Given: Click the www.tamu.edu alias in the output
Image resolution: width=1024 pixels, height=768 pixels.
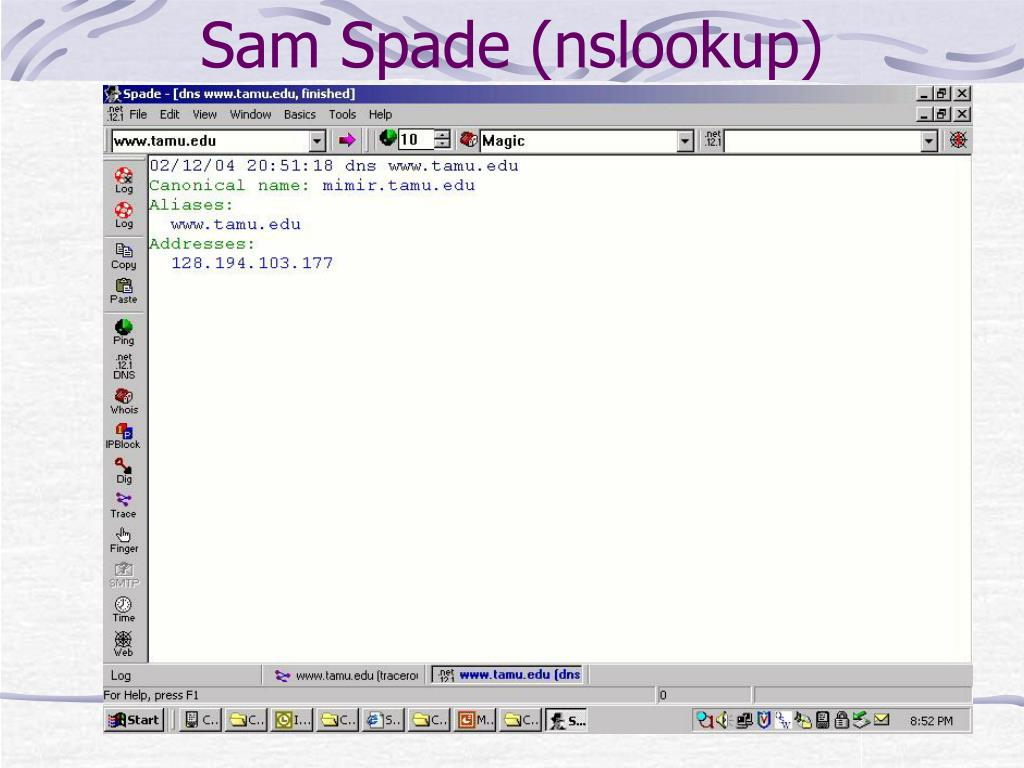Looking at the screenshot, I should click(236, 225).
